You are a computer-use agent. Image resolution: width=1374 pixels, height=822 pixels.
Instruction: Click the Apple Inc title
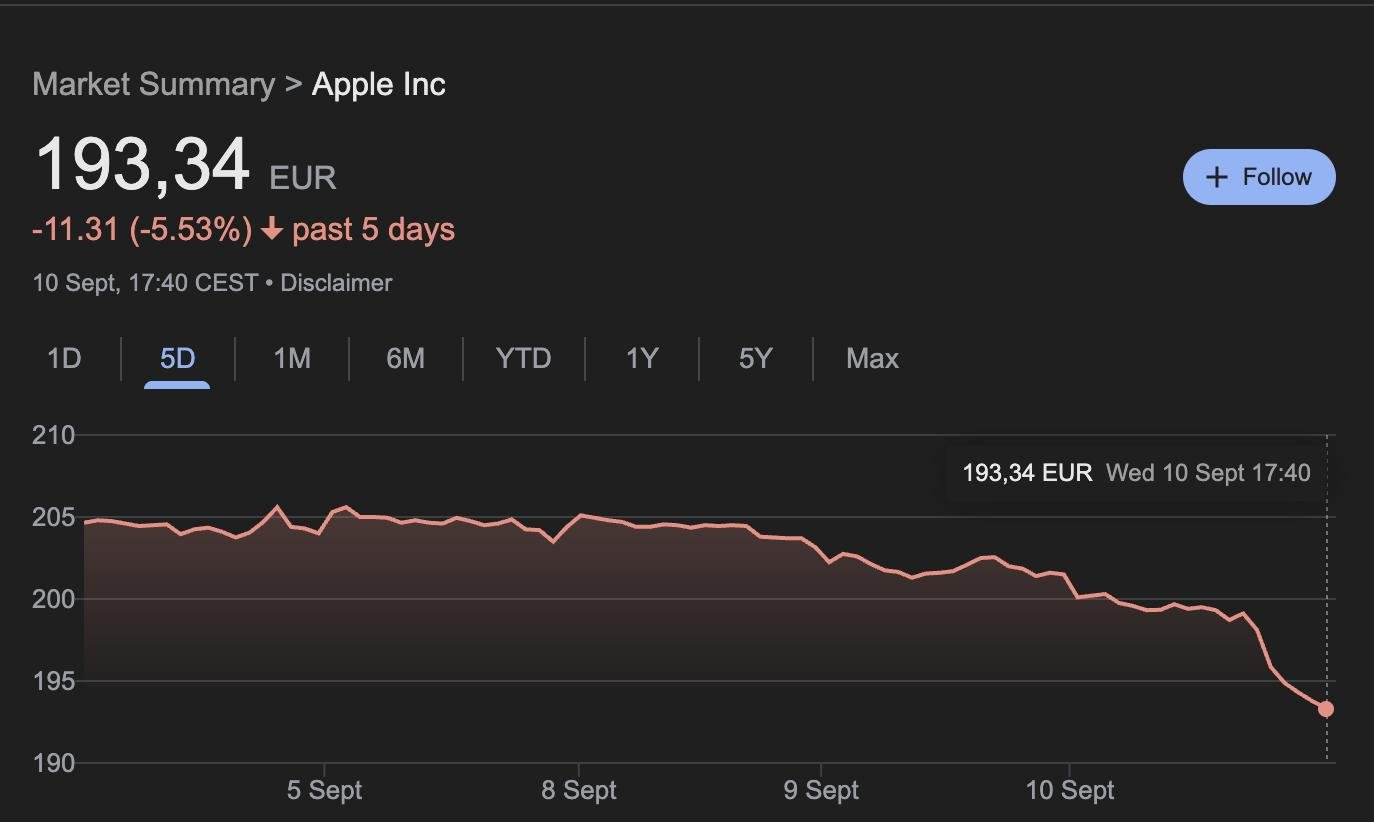(x=379, y=84)
